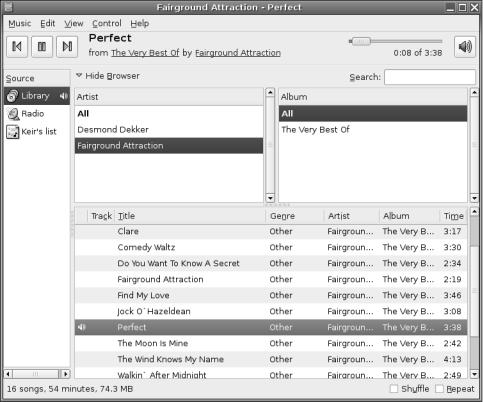This screenshot has height=402, width=483.
Task: Click the speaker indicator beside Library
Action: click(x=63, y=96)
